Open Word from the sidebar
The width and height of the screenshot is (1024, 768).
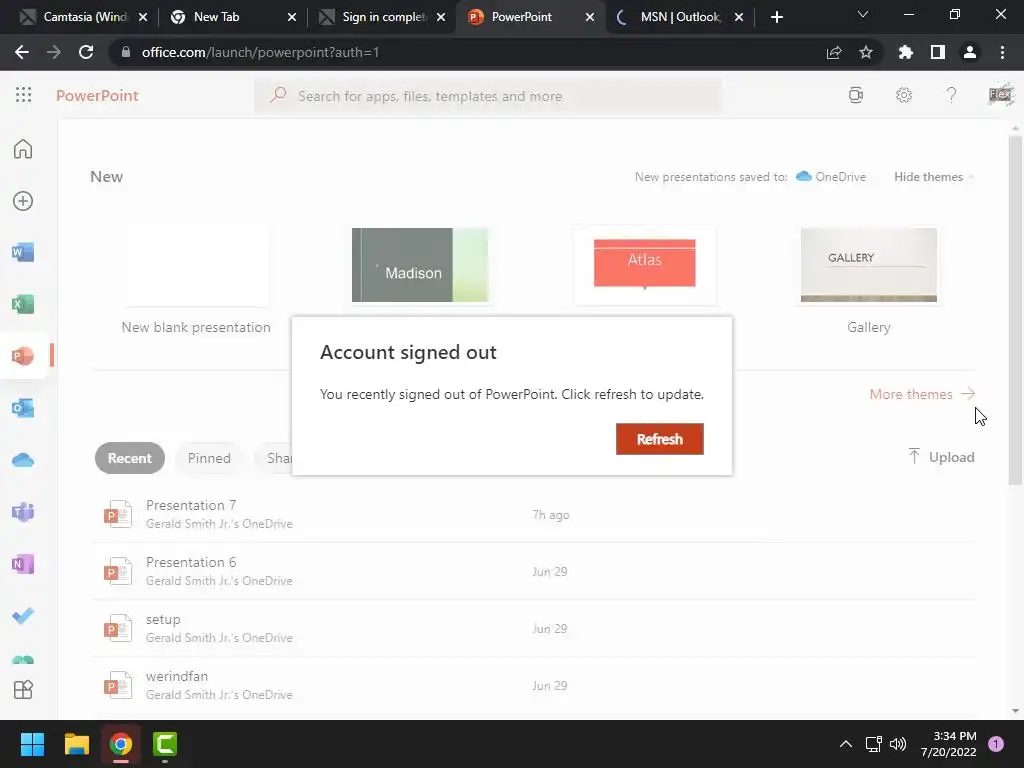[23, 252]
